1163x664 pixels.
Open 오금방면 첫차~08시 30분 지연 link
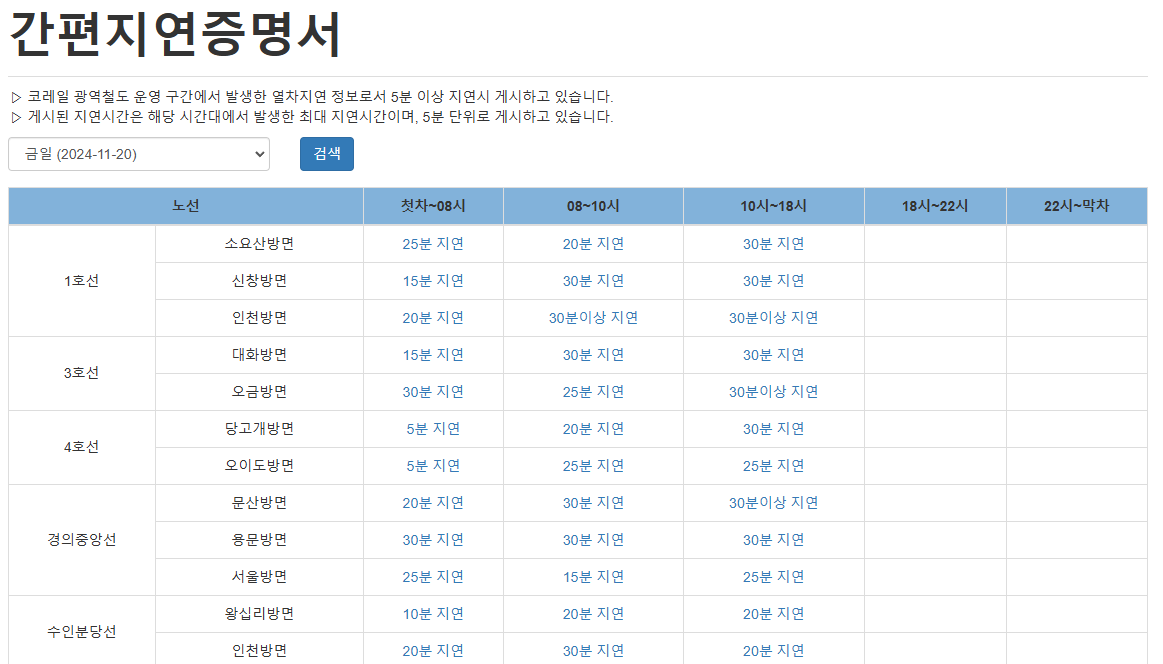(x=433, y=392)
